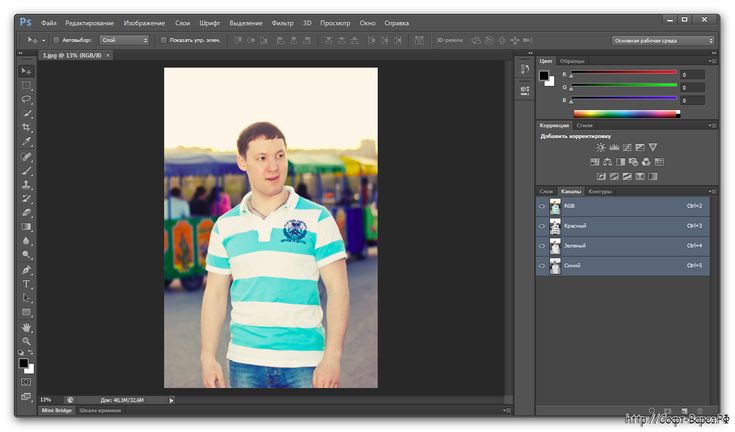The image size is (735, 432).
Task: Open the Mini Bridge panel tab
Action: [x=55, y=411]
